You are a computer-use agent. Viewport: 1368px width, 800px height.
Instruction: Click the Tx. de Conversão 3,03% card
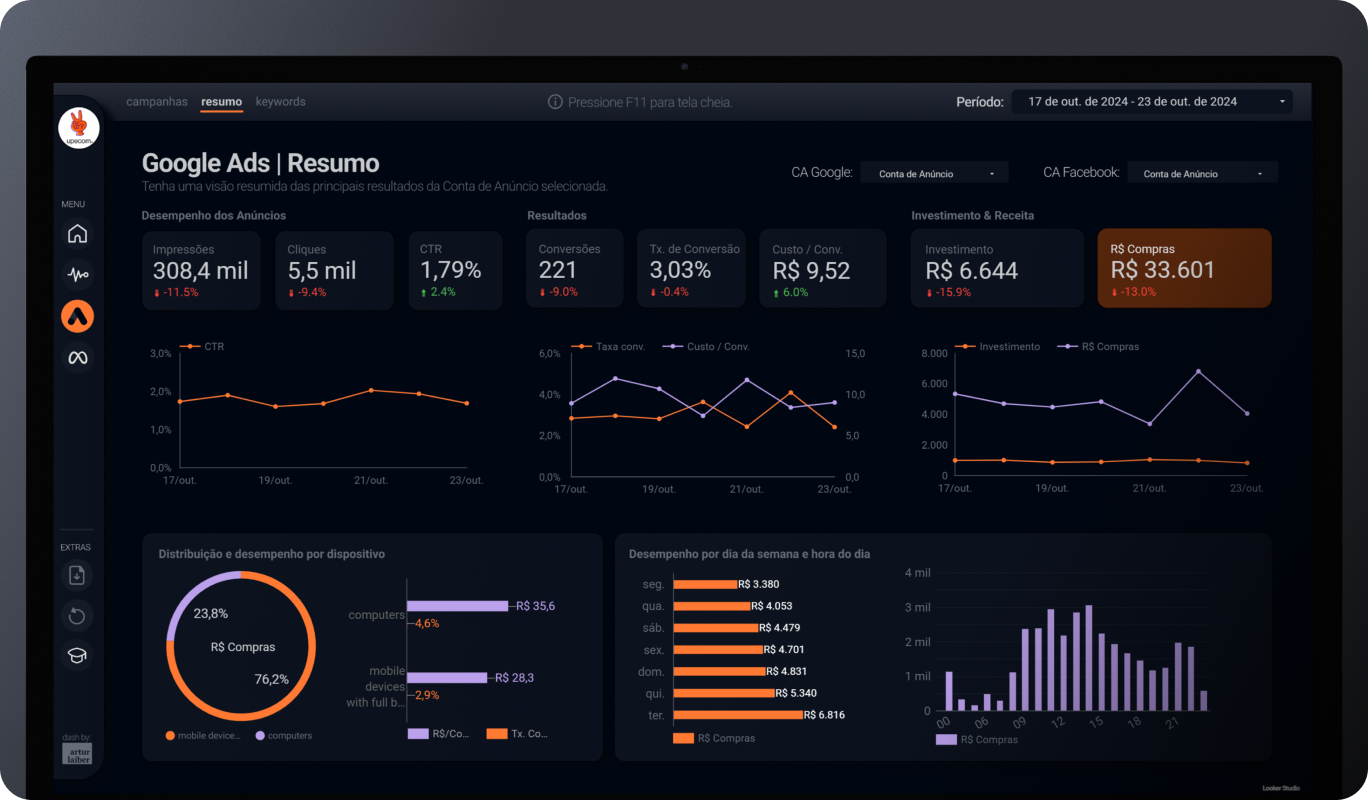click(x=691, y=268)
